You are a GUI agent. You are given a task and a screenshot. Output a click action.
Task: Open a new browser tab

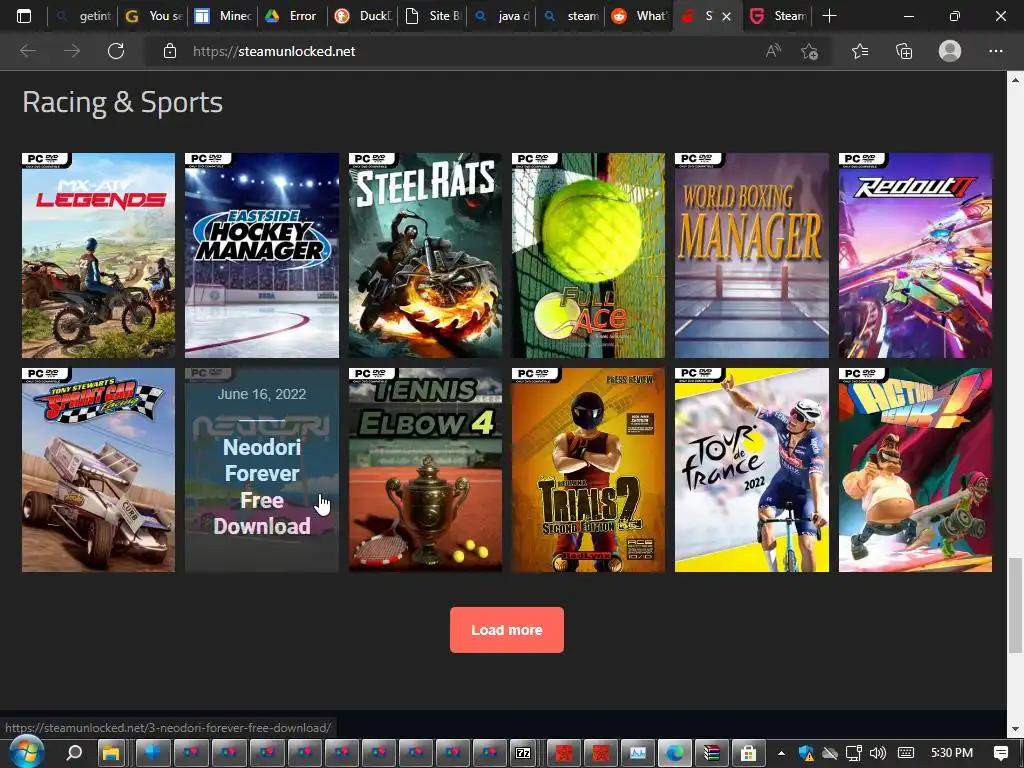829,16
